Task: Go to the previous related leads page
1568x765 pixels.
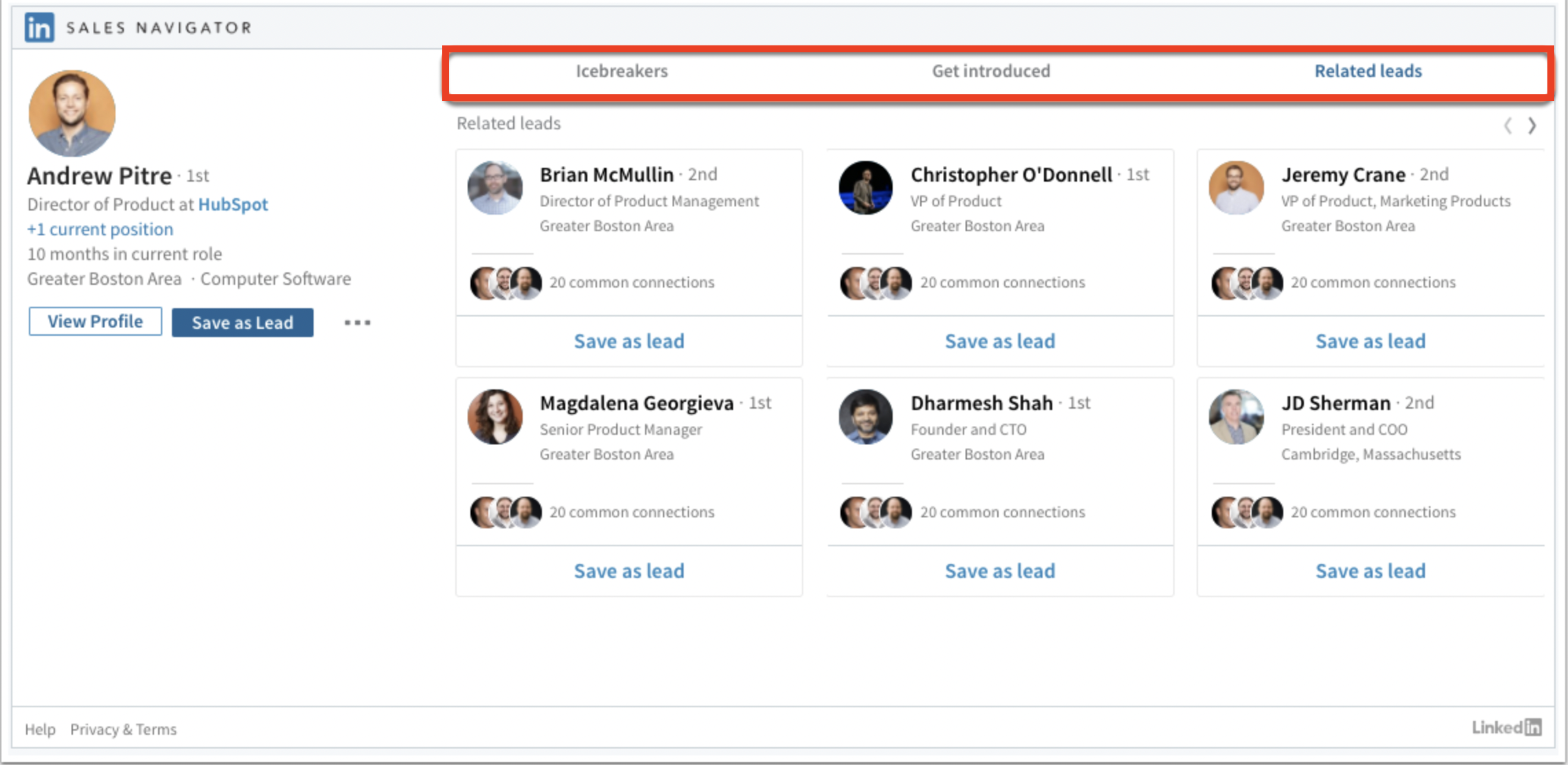Action: click(x=1507, y=125)
